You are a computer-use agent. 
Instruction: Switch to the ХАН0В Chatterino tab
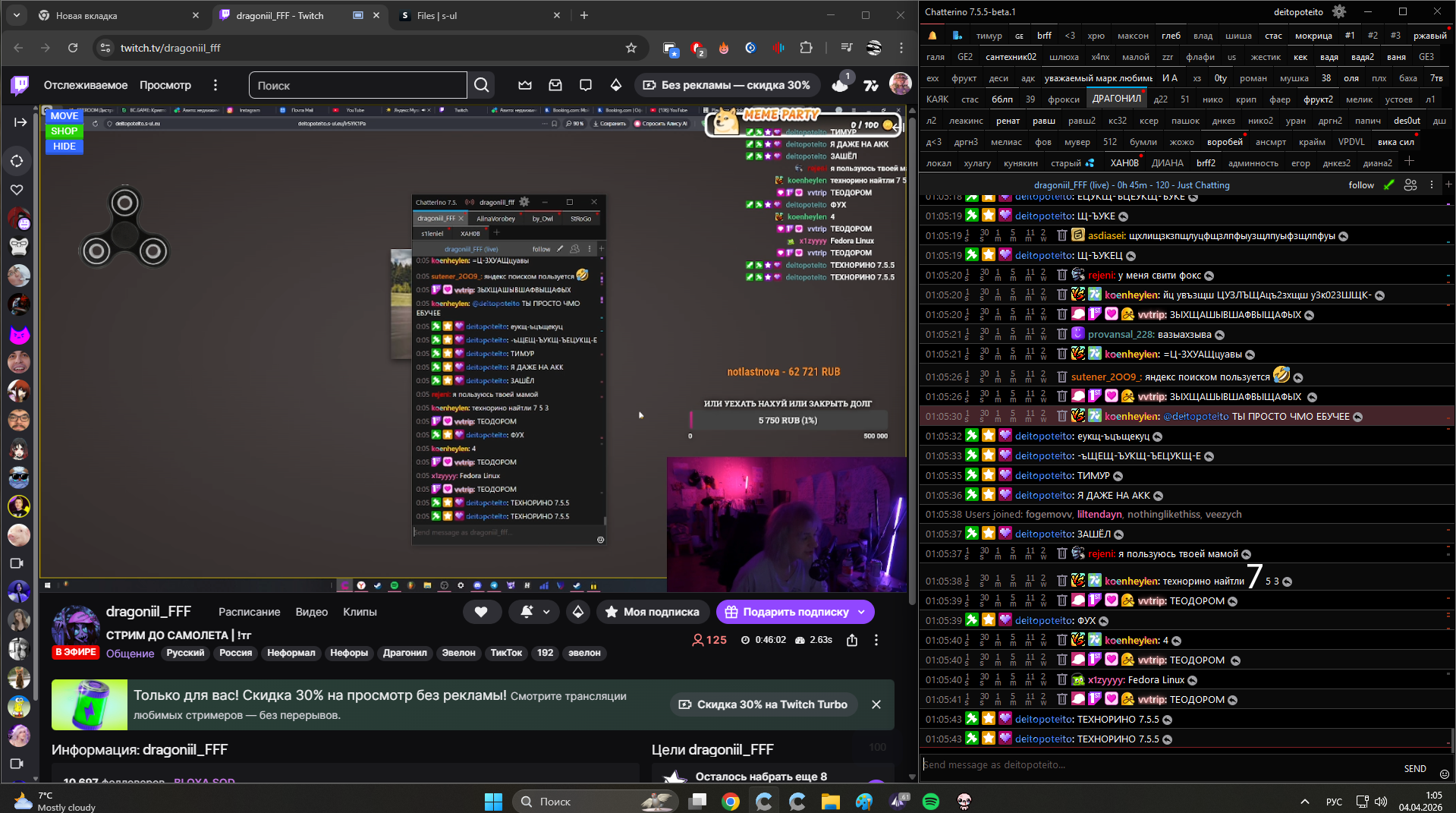[1124, 162]
